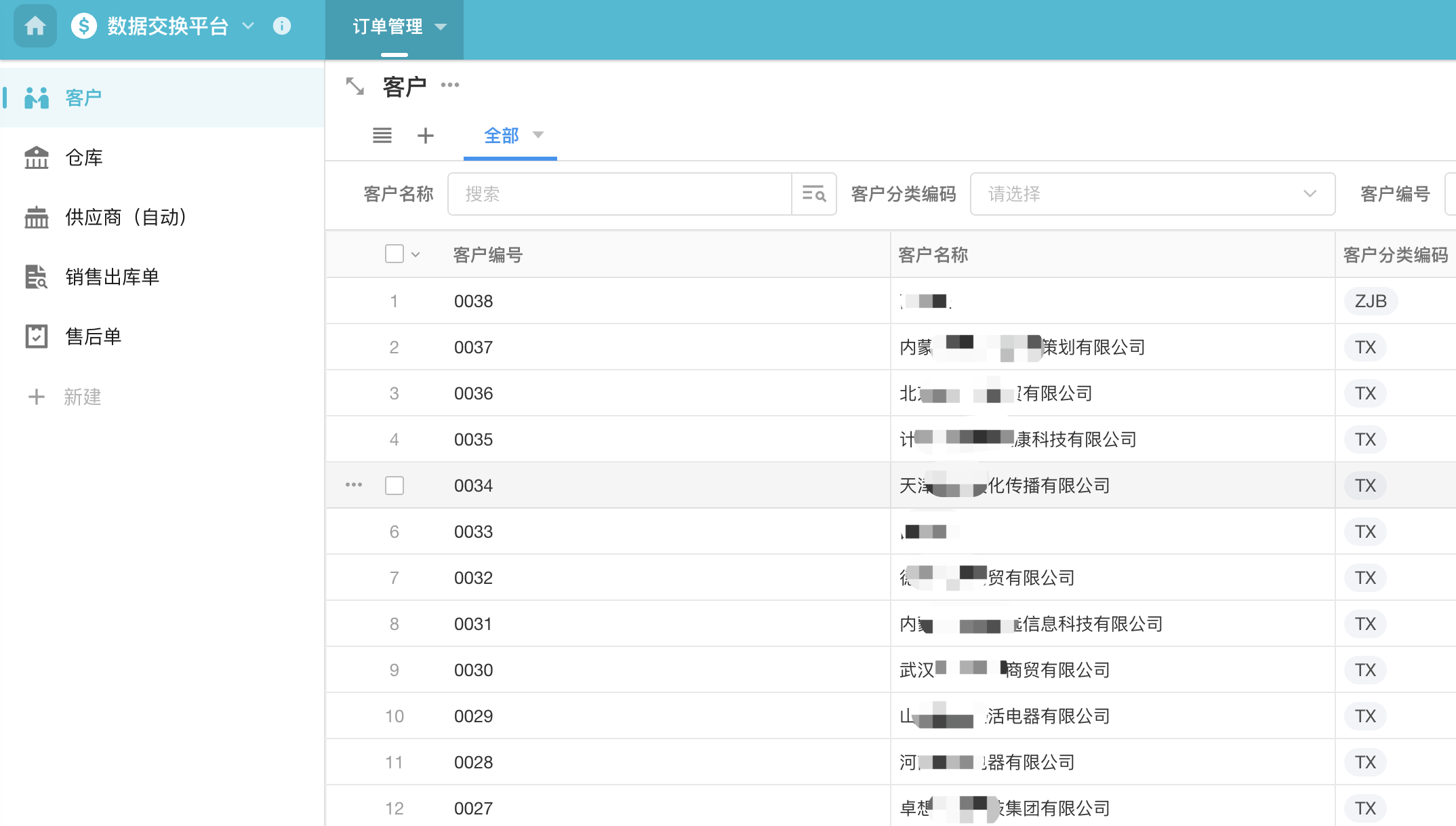This screenshot has height=826, width=1456.
Task: Open the 客户分类编码 请选择 dropdown
Action: tap(1152, 194)
